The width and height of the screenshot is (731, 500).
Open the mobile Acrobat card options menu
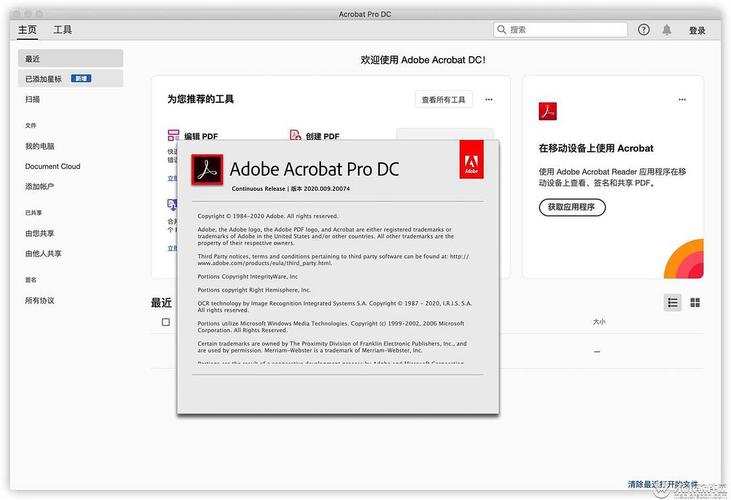pos(682,99)
